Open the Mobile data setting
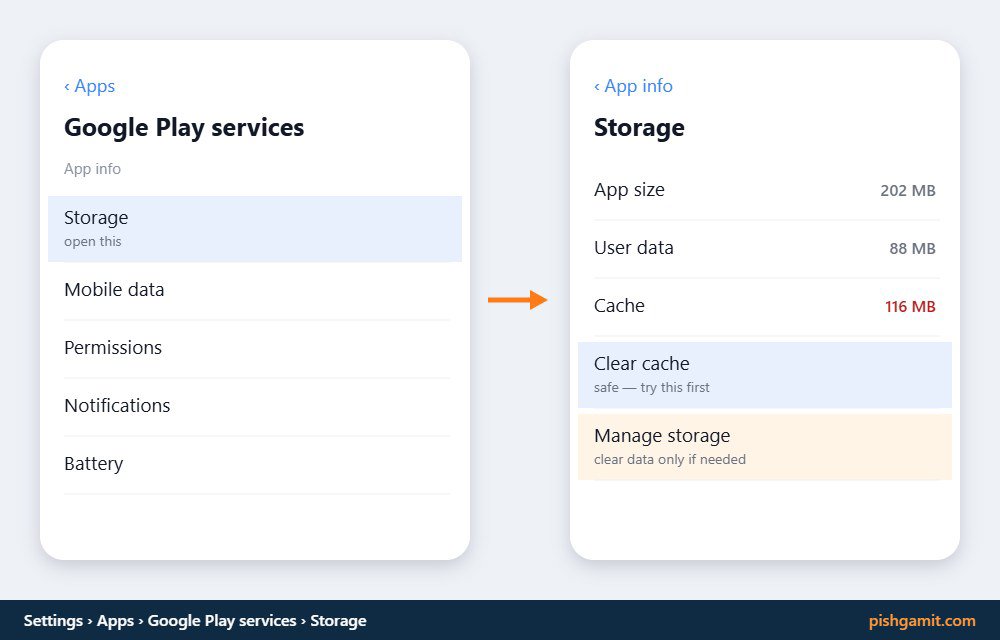The width and height of the screenshot is (1000, 640). pyautogui.click(x=257, y=290)
